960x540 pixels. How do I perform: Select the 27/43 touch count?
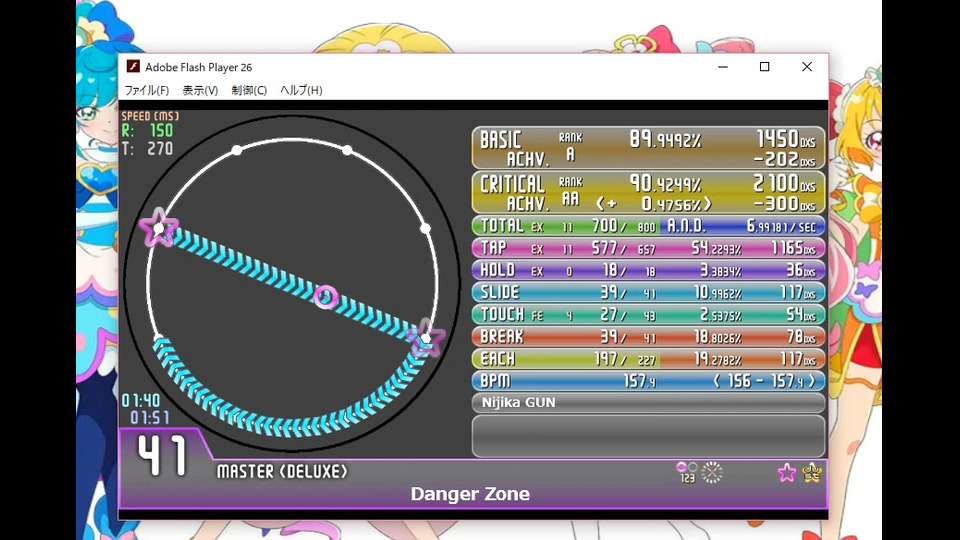[x=628, y=314]
